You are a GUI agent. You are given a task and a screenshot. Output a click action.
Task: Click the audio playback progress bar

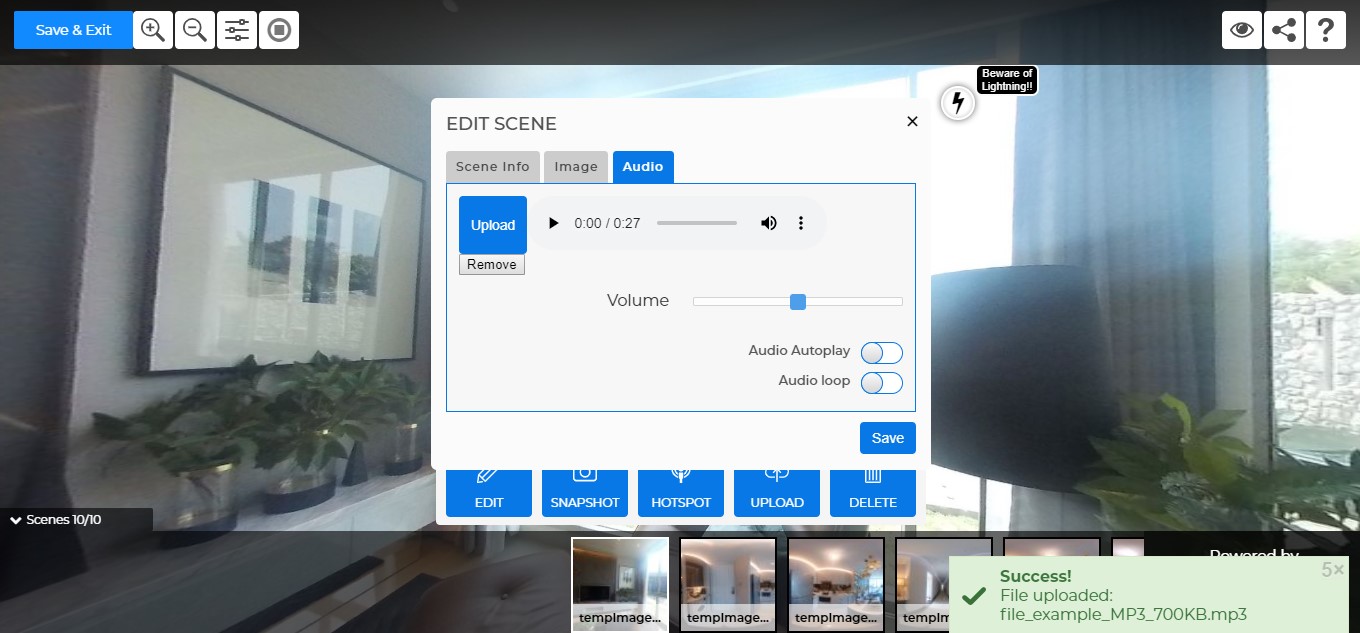point(697,223)
